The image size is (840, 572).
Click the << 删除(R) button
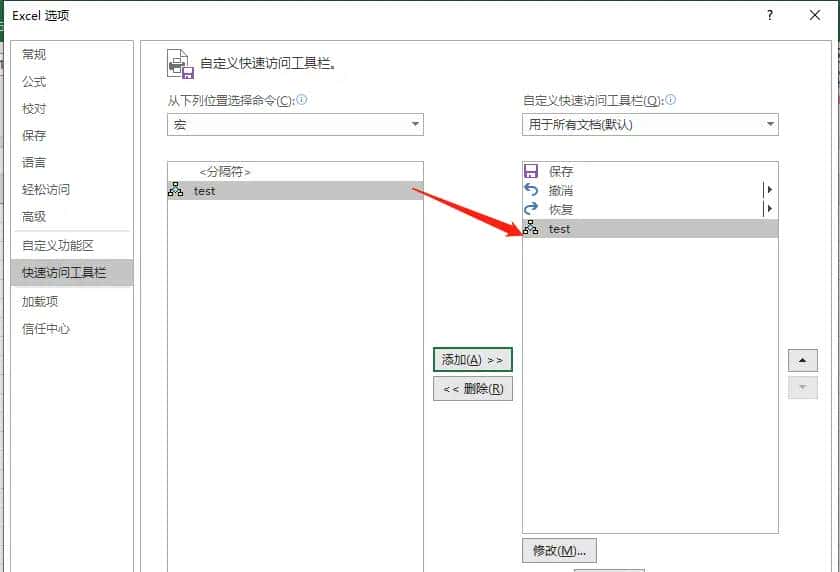tap(472, 389)
